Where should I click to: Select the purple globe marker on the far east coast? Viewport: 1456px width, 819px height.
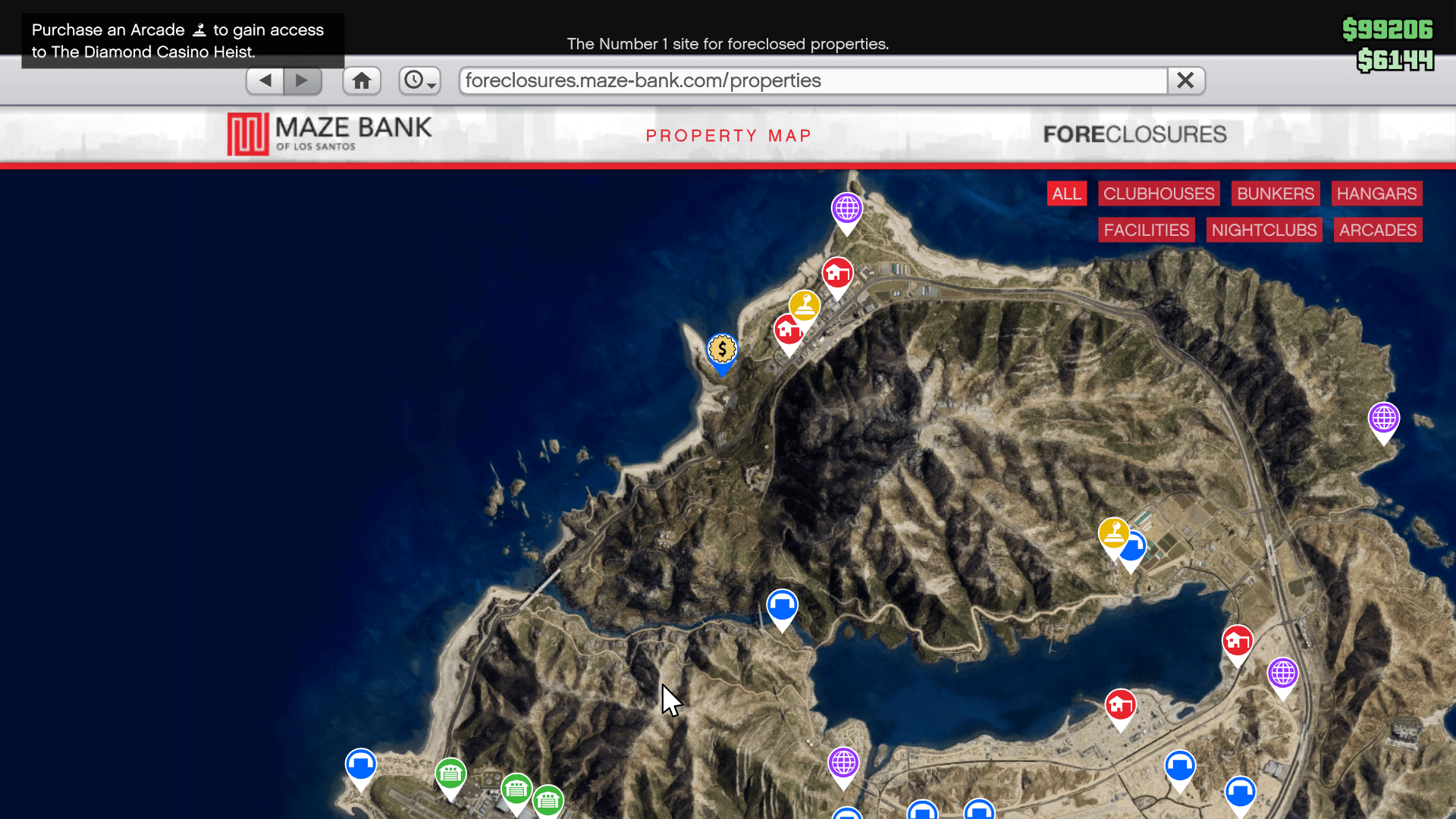click(x=1383, y=419)
